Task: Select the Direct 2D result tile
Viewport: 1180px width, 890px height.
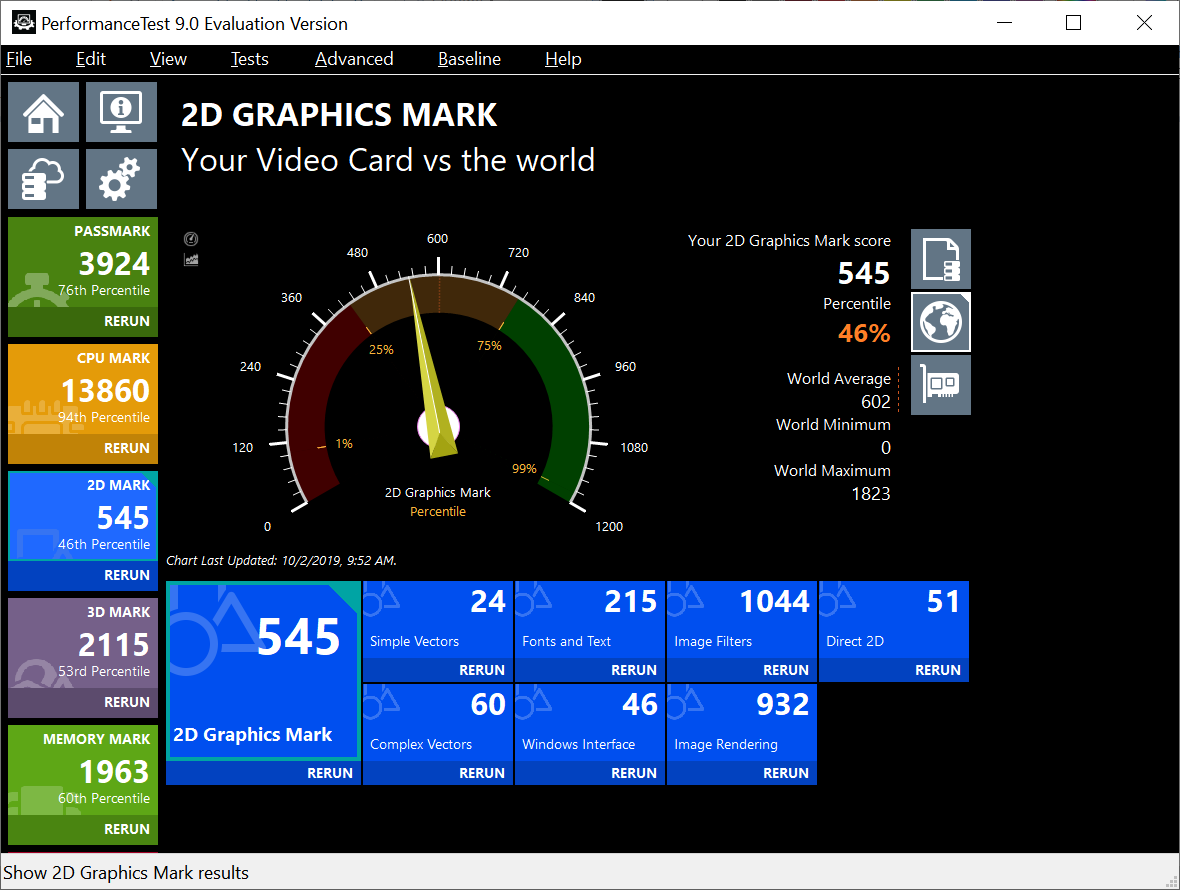Action: 894,619
